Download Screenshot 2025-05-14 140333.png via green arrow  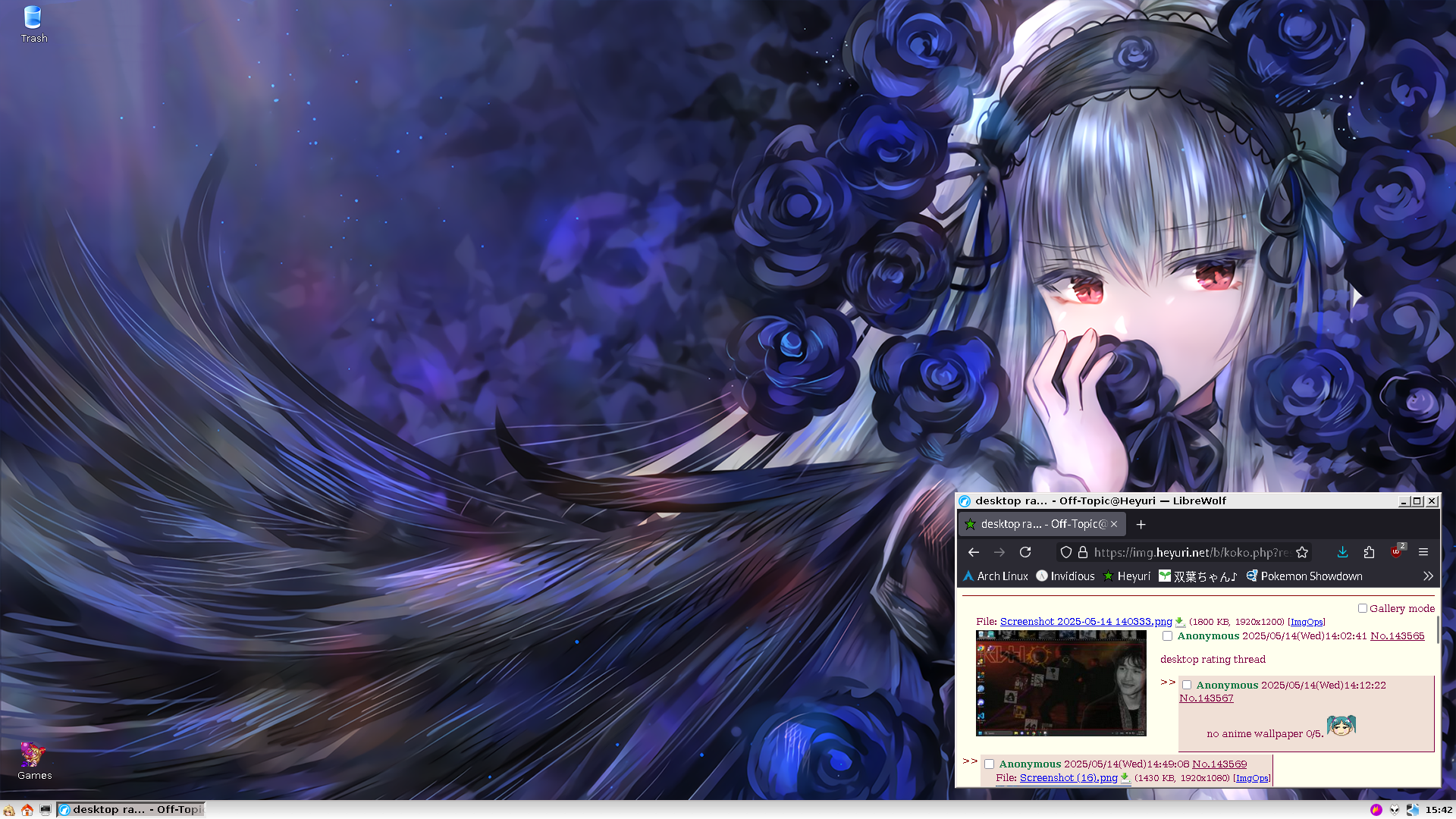pos(1180,622)
